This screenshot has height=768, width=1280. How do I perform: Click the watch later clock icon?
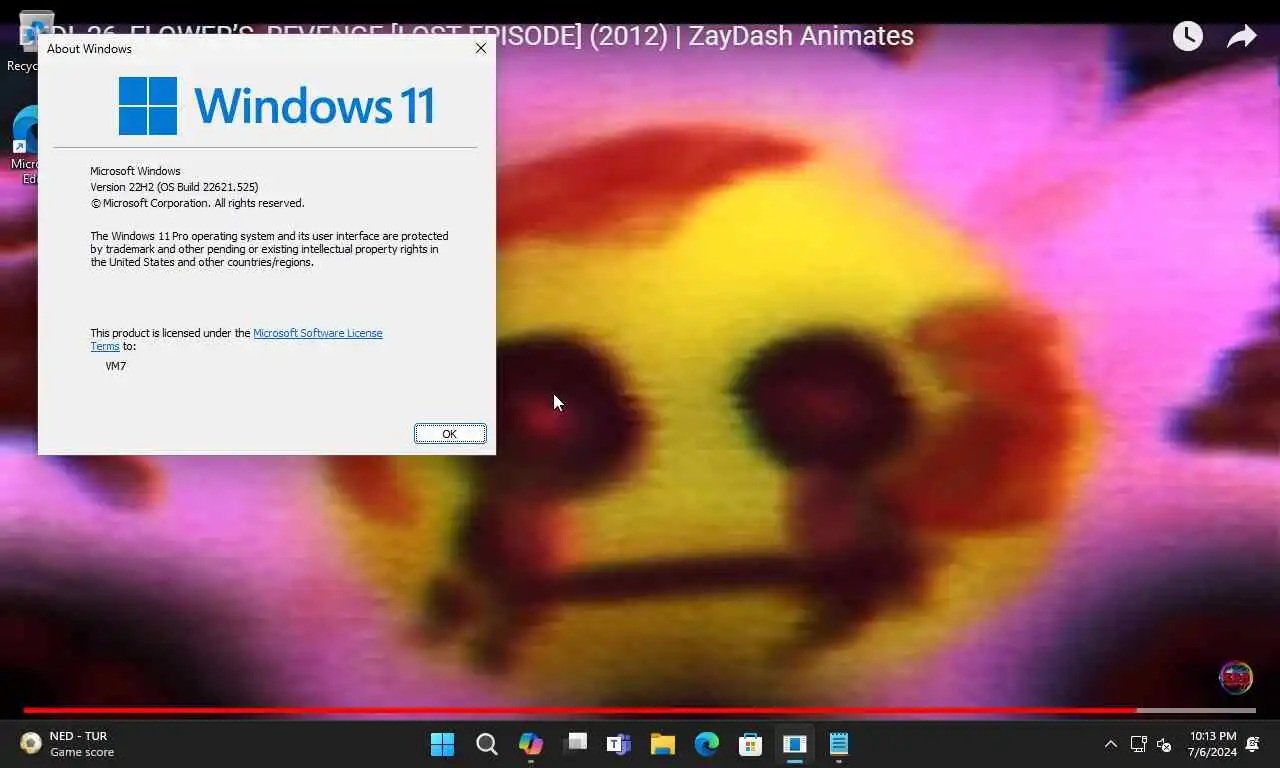[x=1187, y=36]
